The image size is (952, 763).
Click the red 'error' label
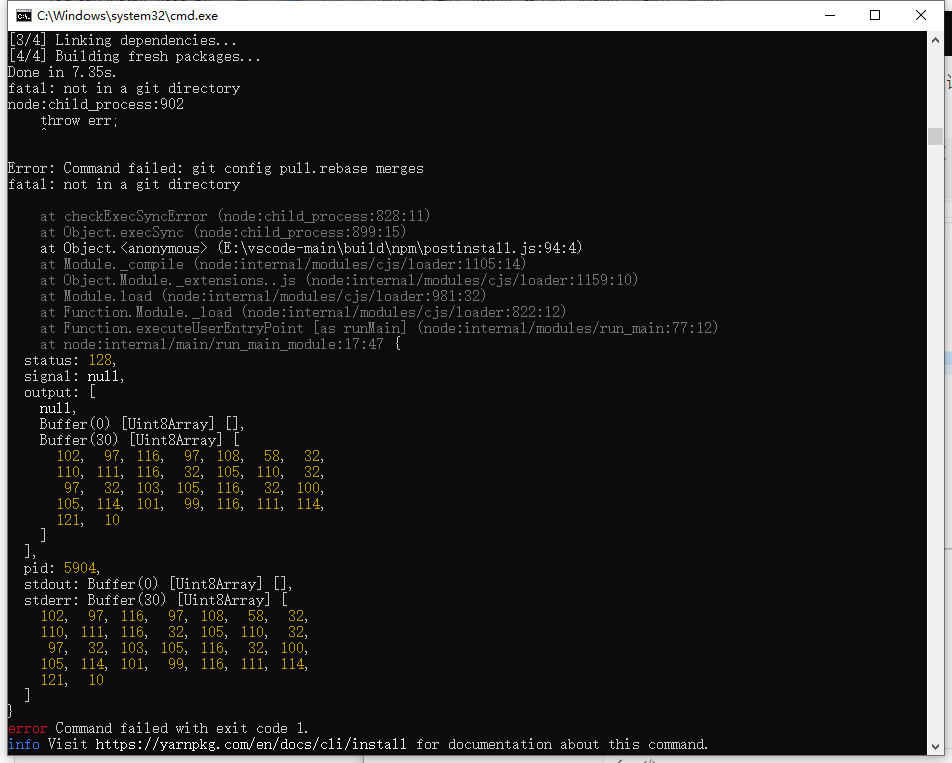point(27,728)
